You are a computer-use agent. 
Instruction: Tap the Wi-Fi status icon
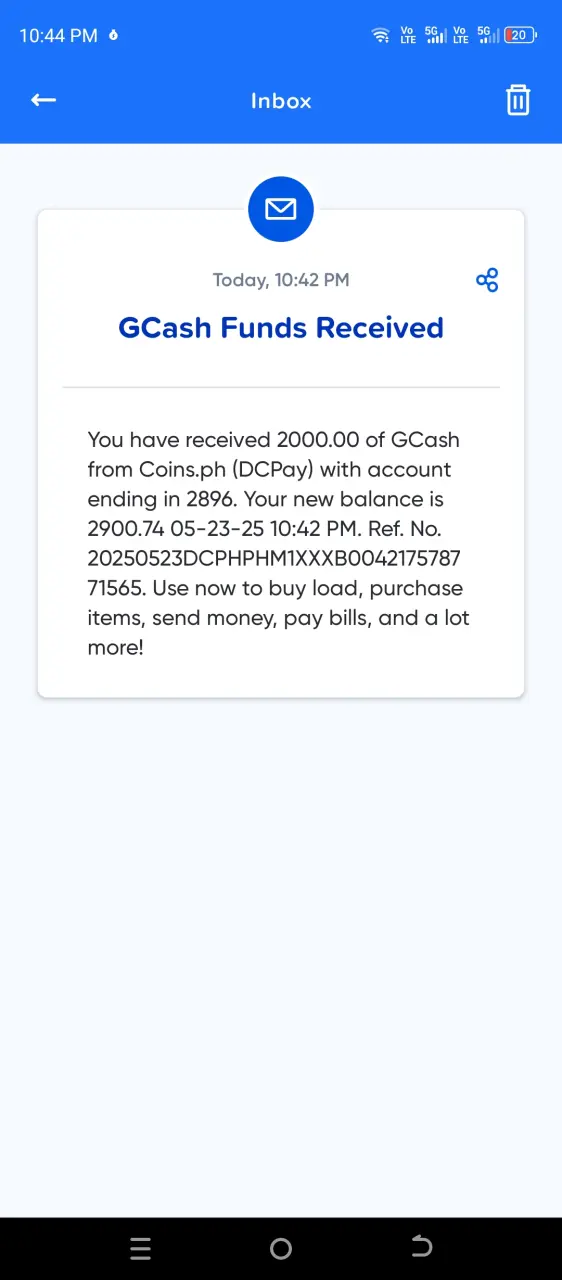click(x=381, y=35)
